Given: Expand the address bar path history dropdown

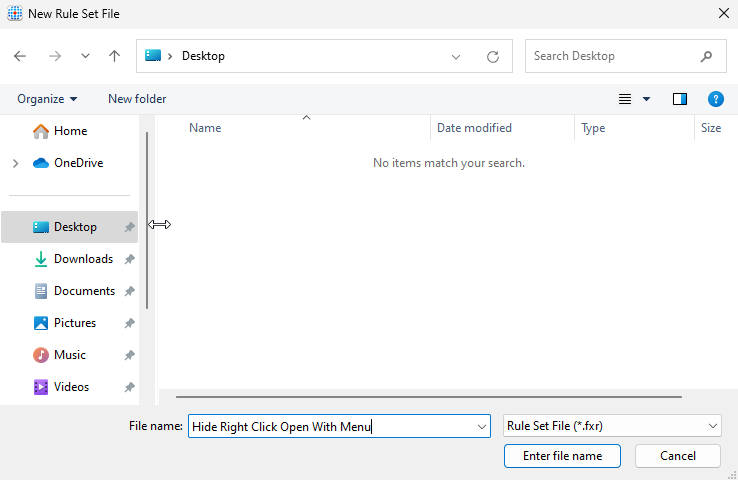Looking at the screenshot, I should click(x=456, y=57).
